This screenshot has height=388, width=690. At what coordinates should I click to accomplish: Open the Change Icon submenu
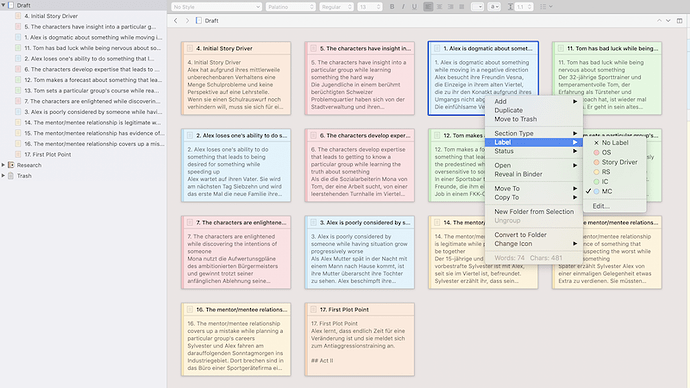533,244
